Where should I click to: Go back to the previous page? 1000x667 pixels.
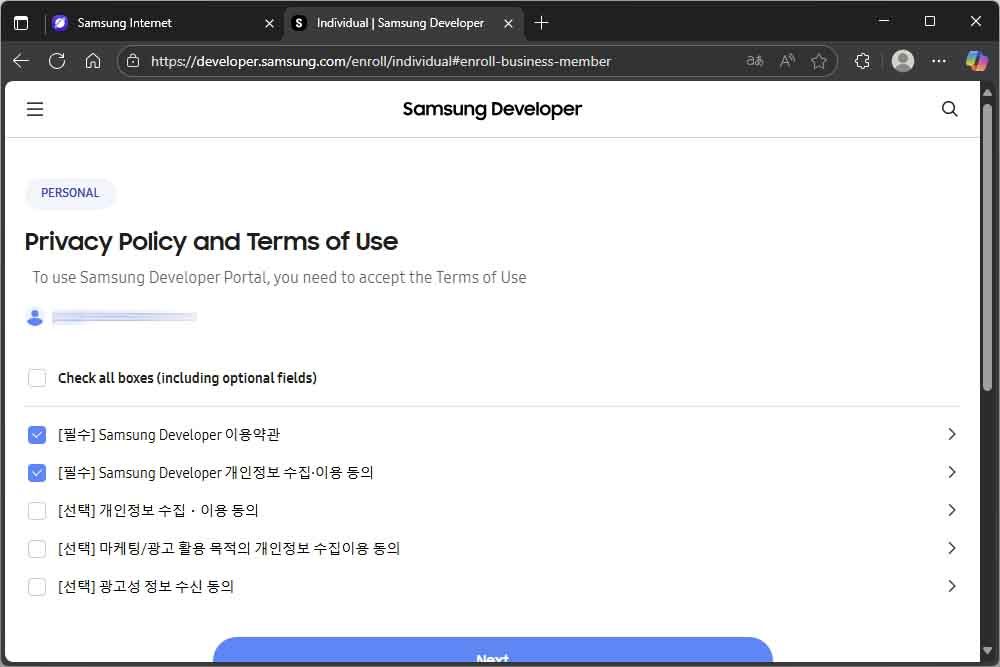tap(21, 61)
